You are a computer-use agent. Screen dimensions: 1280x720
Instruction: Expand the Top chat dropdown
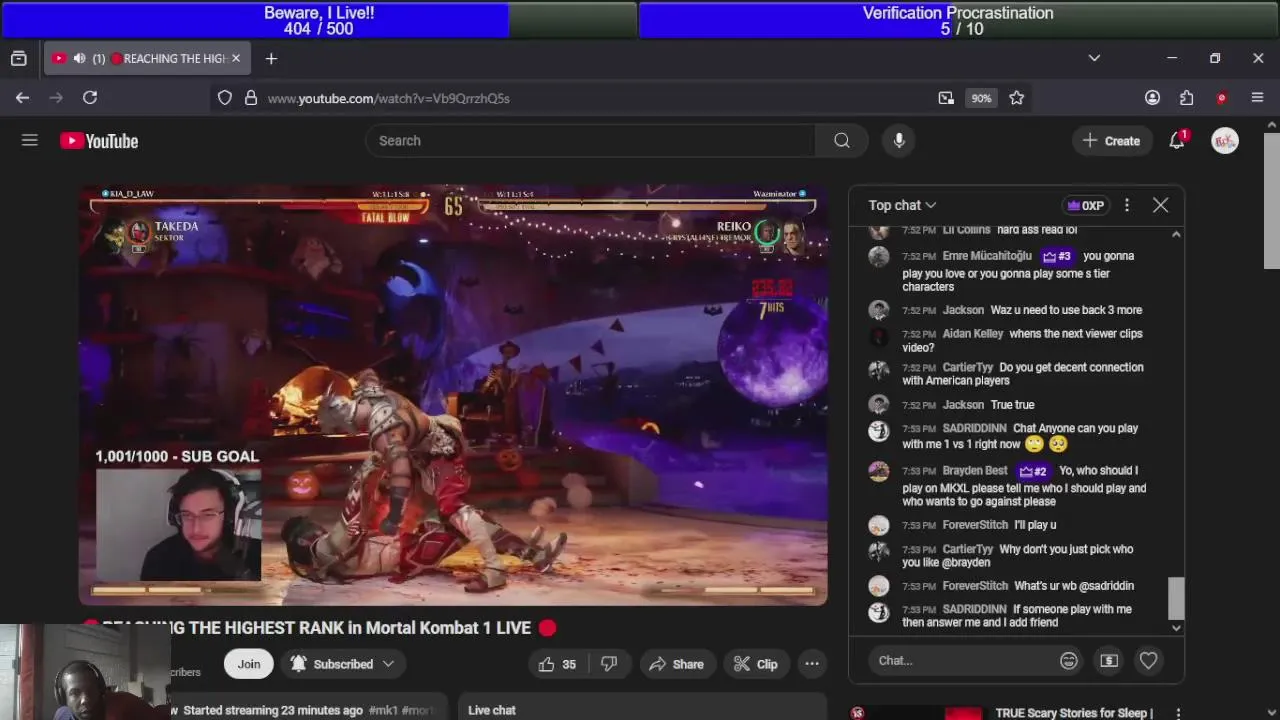coord(902,205)
